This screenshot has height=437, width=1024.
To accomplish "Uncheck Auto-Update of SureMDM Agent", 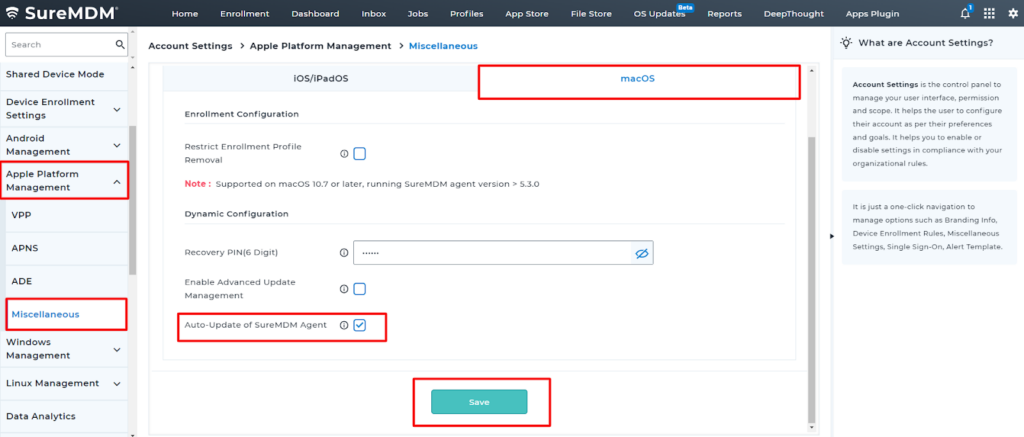I will click(x=360, y=325).
